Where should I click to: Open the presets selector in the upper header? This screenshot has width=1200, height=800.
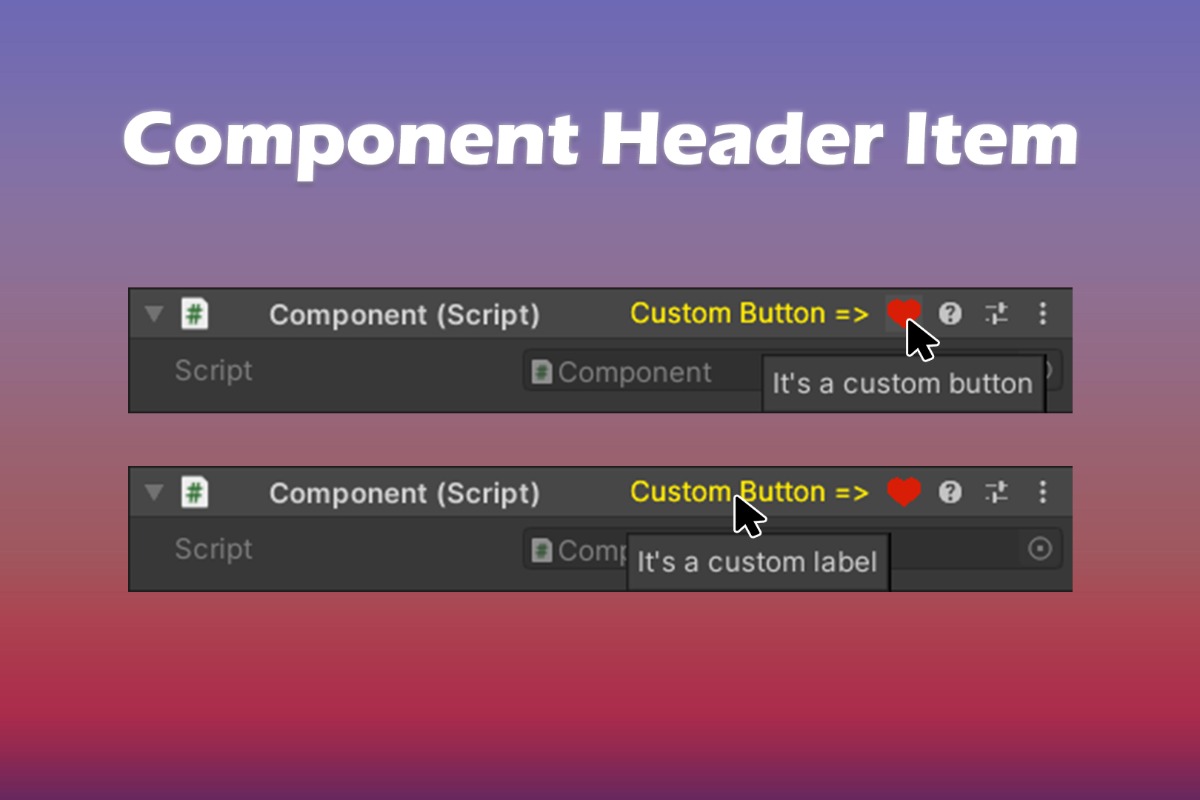pyautogui.click(x=996, y=314)
